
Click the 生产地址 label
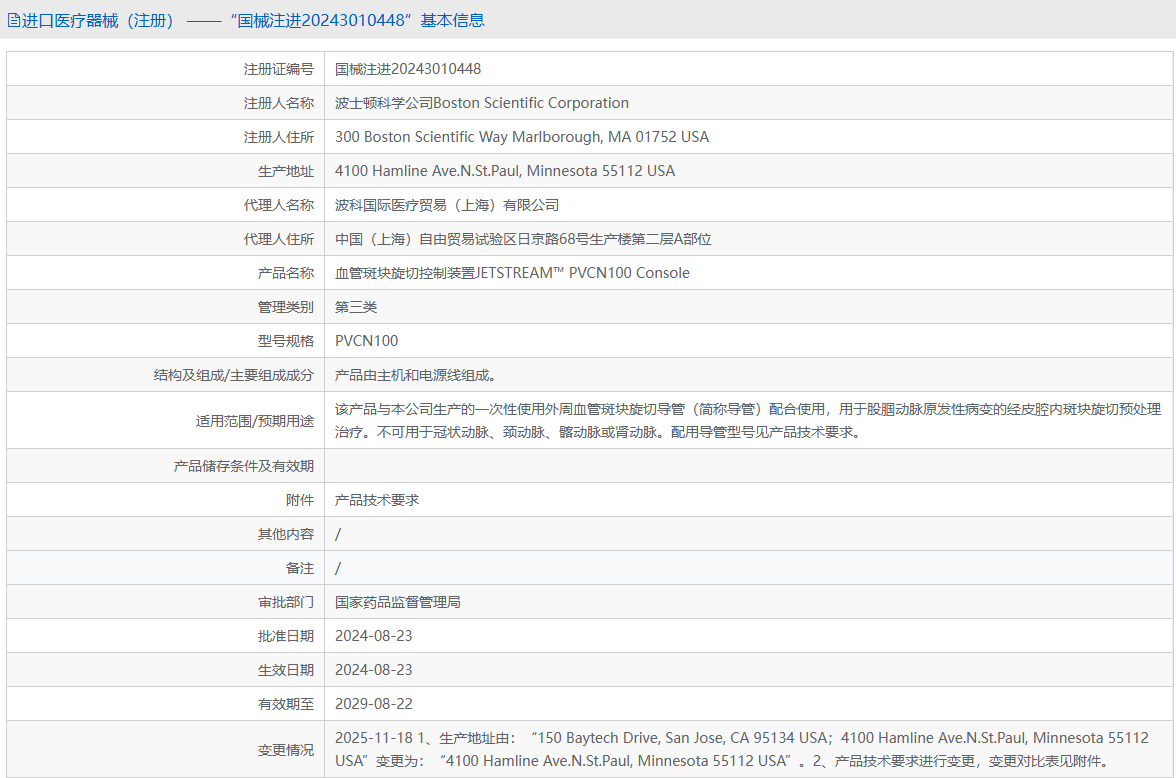[286, 171]
